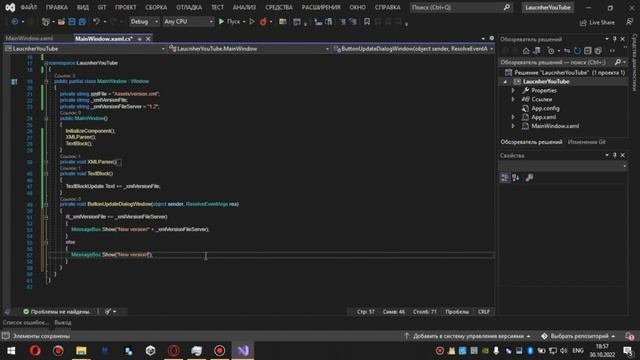Click the Navigate Backward icon

coord(15,22)
